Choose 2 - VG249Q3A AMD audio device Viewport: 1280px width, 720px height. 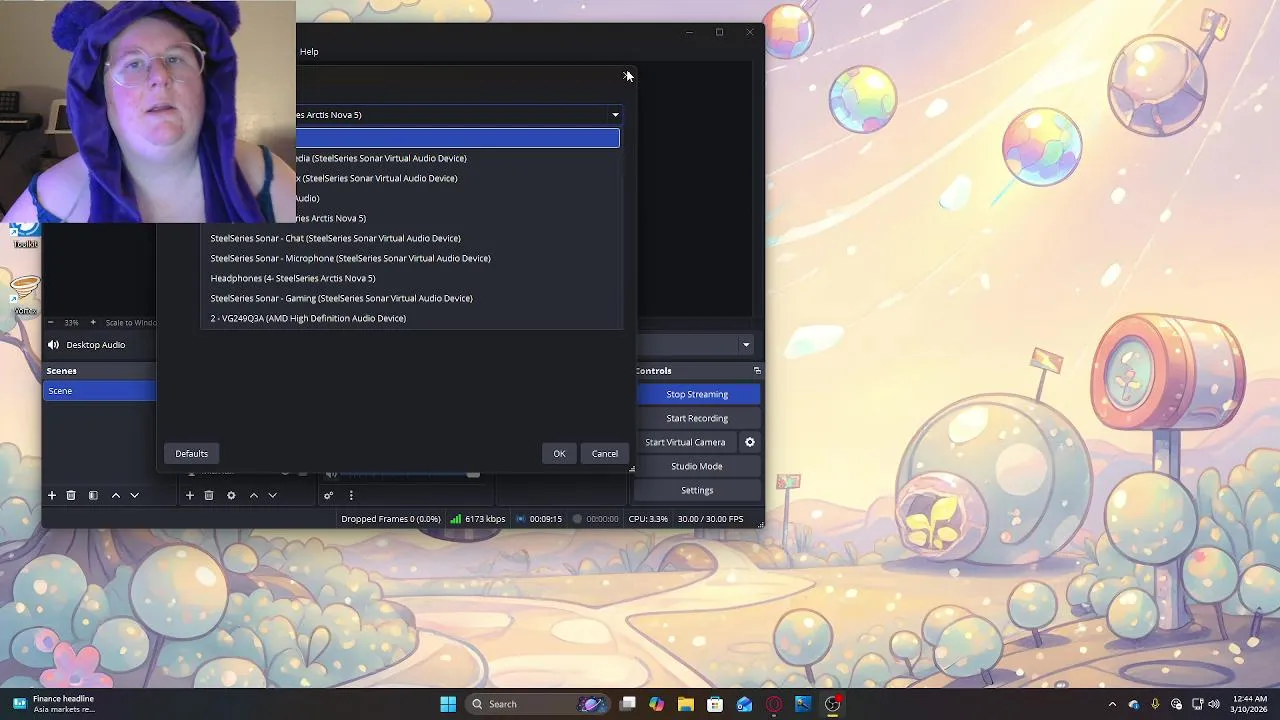pyautogui.click(x=411, y=318)
